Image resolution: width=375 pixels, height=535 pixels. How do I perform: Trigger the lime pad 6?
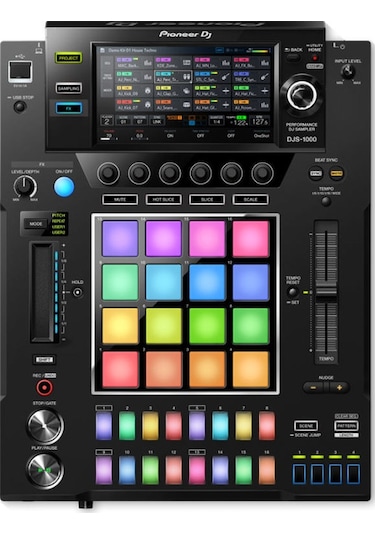click(x=163, y=326)
